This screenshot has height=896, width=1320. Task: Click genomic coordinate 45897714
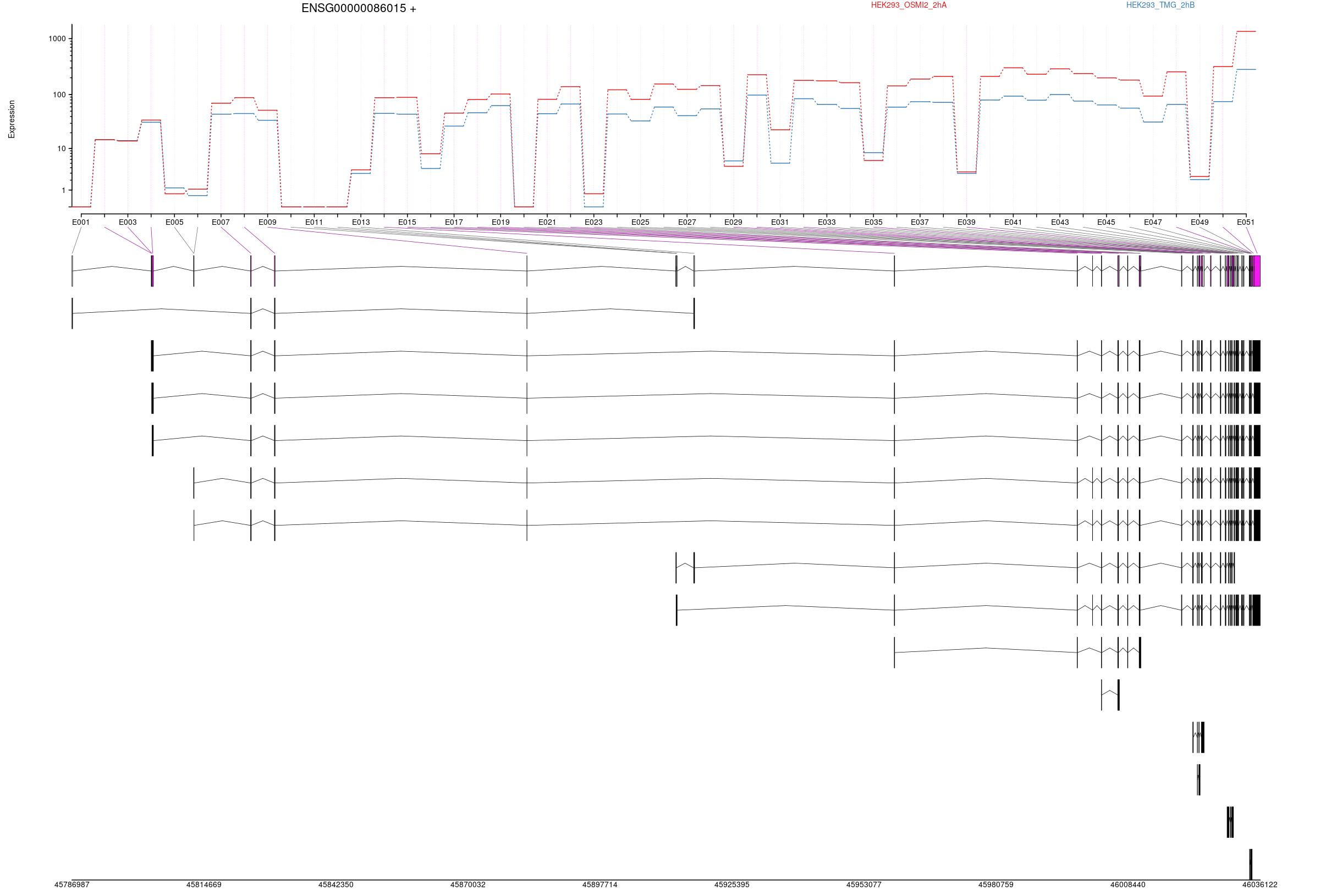click(x=600, y=885)
